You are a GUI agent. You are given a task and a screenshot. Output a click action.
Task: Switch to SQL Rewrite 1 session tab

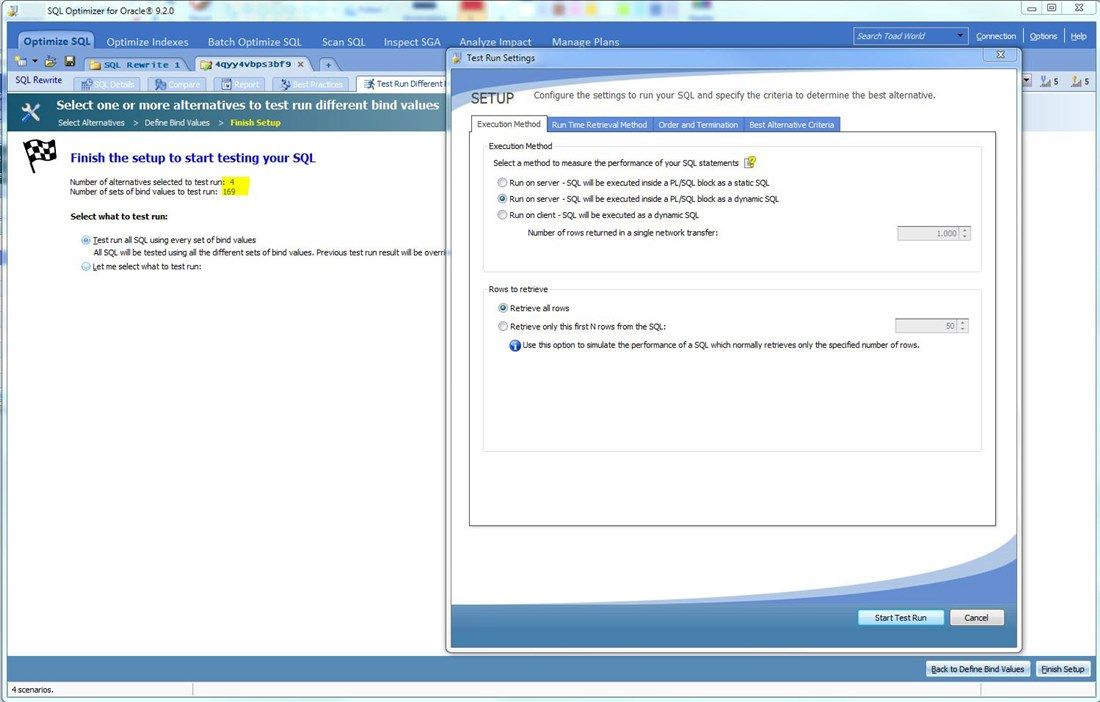(136, 65)
